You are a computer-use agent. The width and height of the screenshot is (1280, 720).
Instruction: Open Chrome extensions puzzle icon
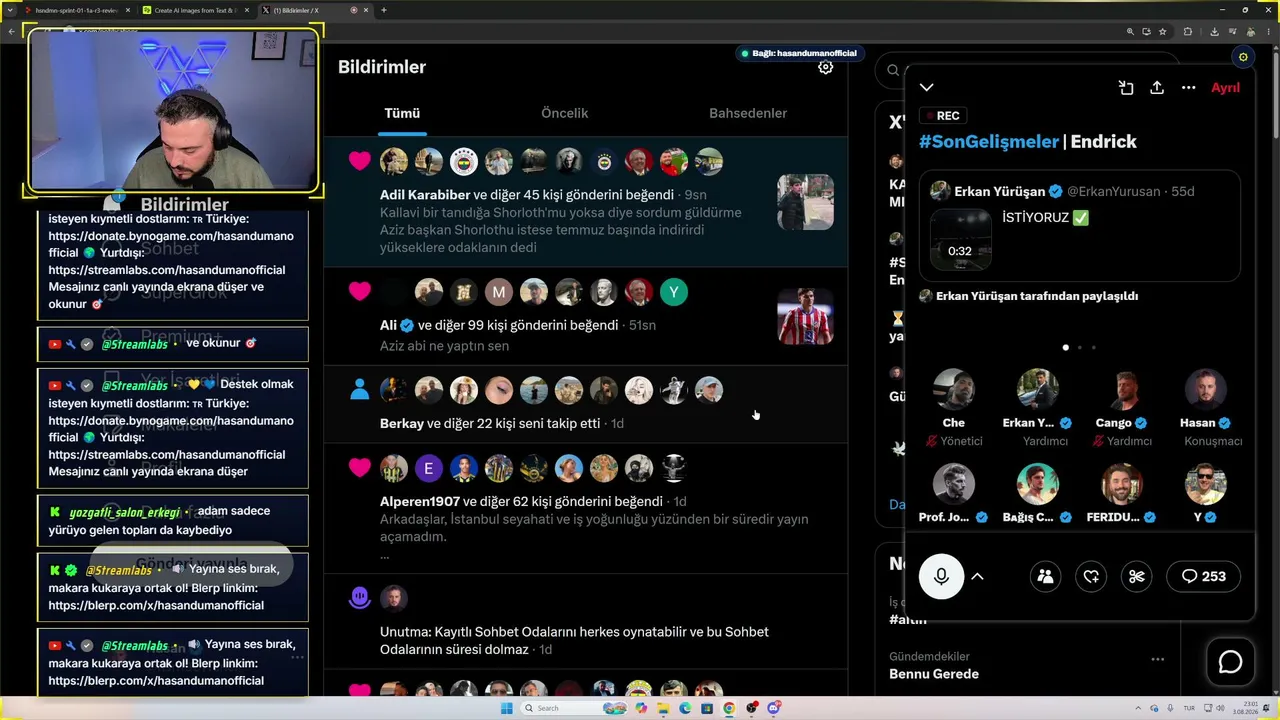[x=1189, y=31]
